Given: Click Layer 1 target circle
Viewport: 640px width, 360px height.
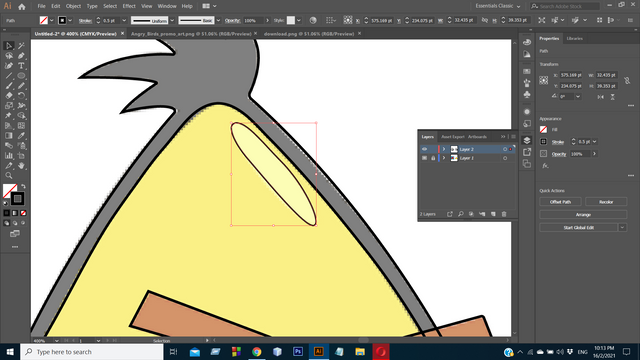Looking at the screenshot, I should pyautogui.click(x=505, y=158).
